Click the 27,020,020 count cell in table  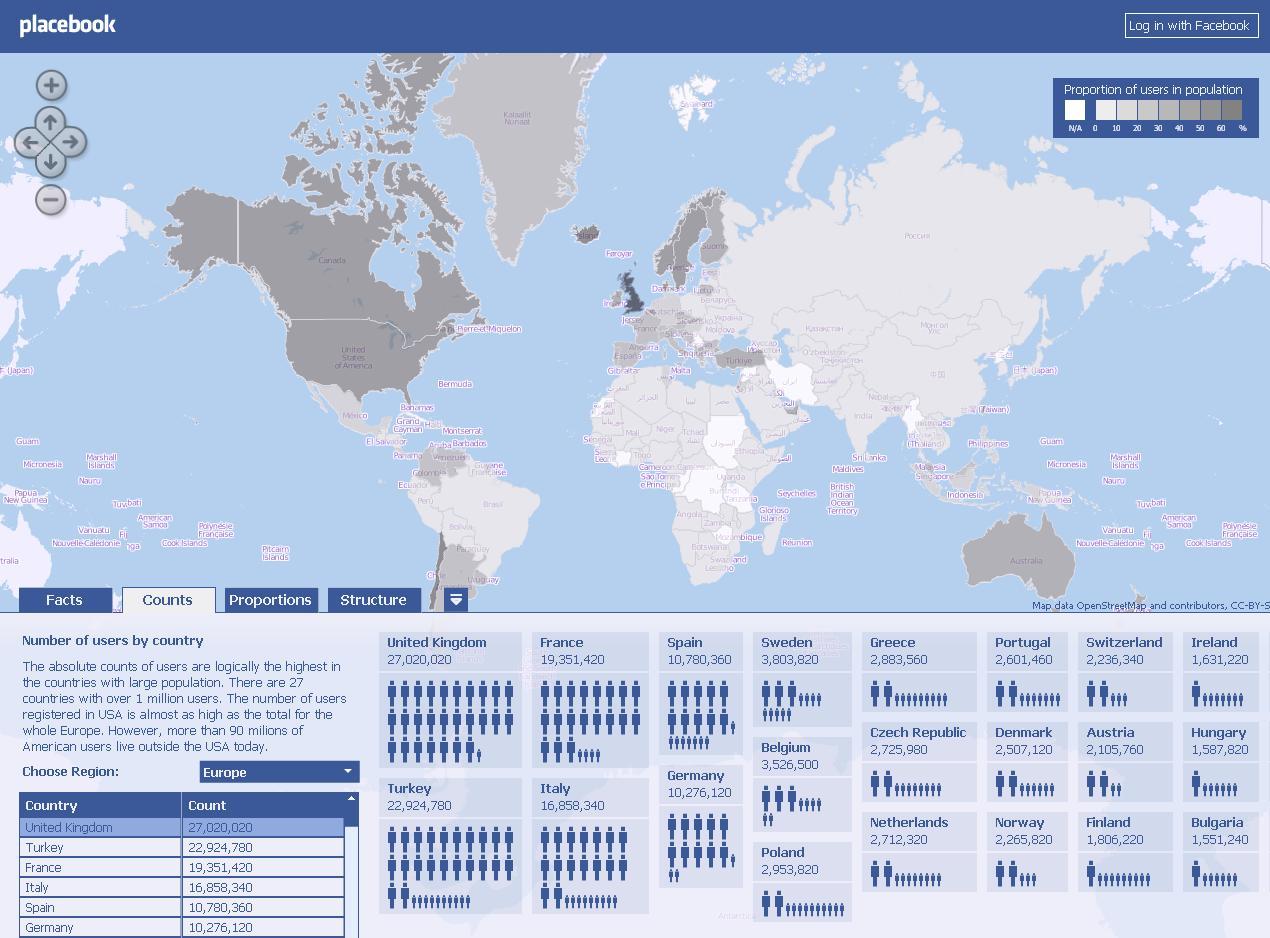coord(263,827)
